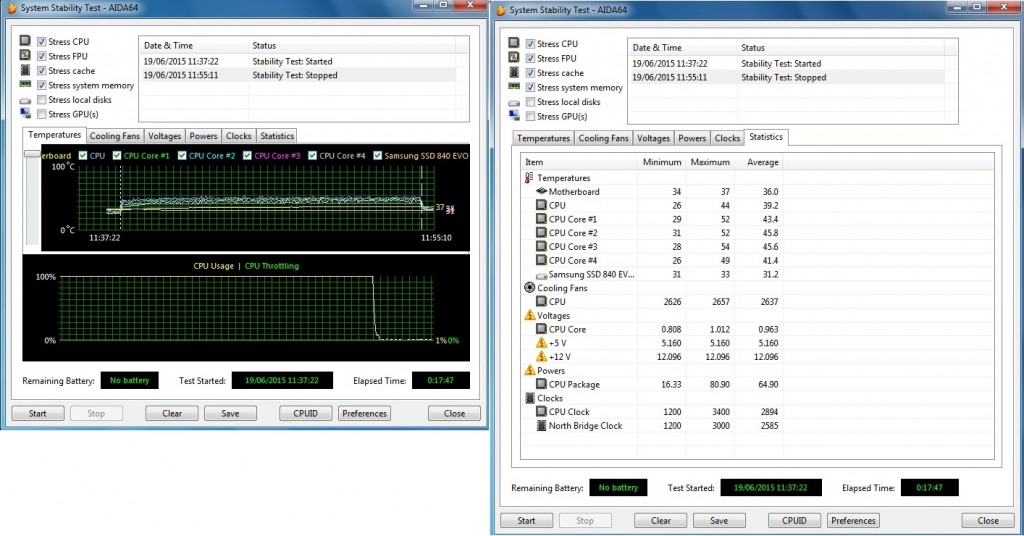Open Cooling Fans tab in the Statistics window
1024x536 pixels.
pos(604,138)
